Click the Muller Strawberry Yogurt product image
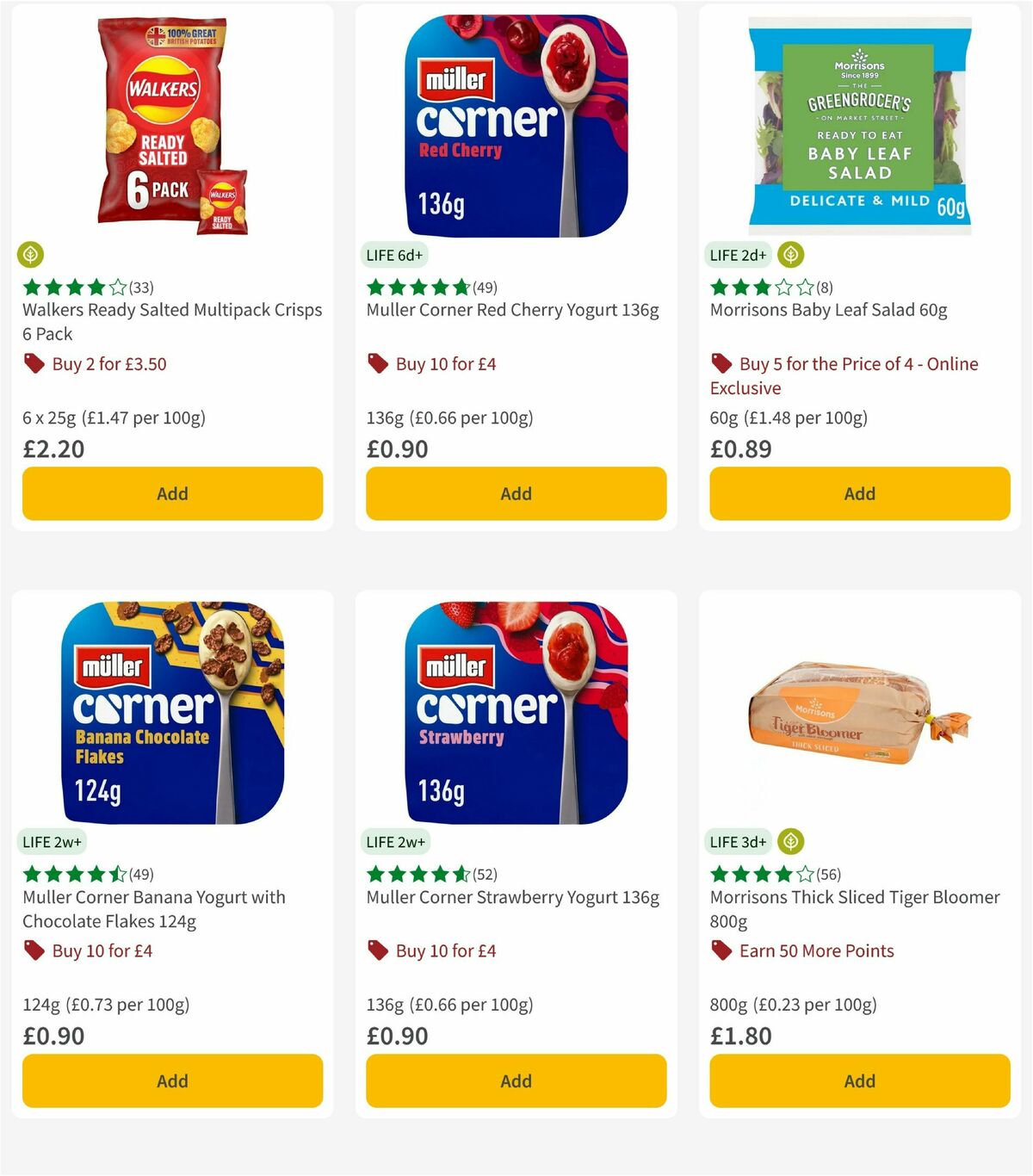Viewport: 1033px width, 1176px height. (x=515, y=720)
